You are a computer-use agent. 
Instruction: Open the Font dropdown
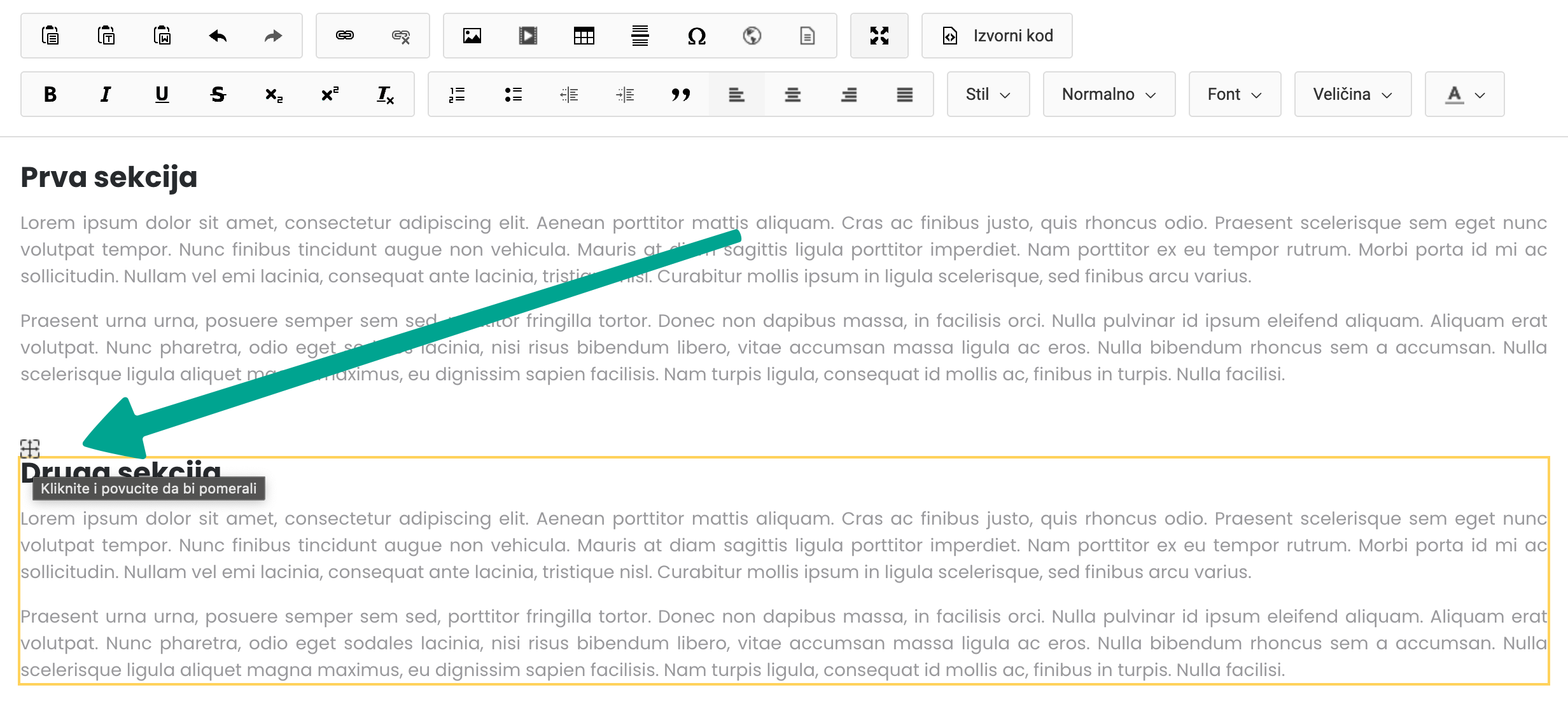coord(1233,94)
